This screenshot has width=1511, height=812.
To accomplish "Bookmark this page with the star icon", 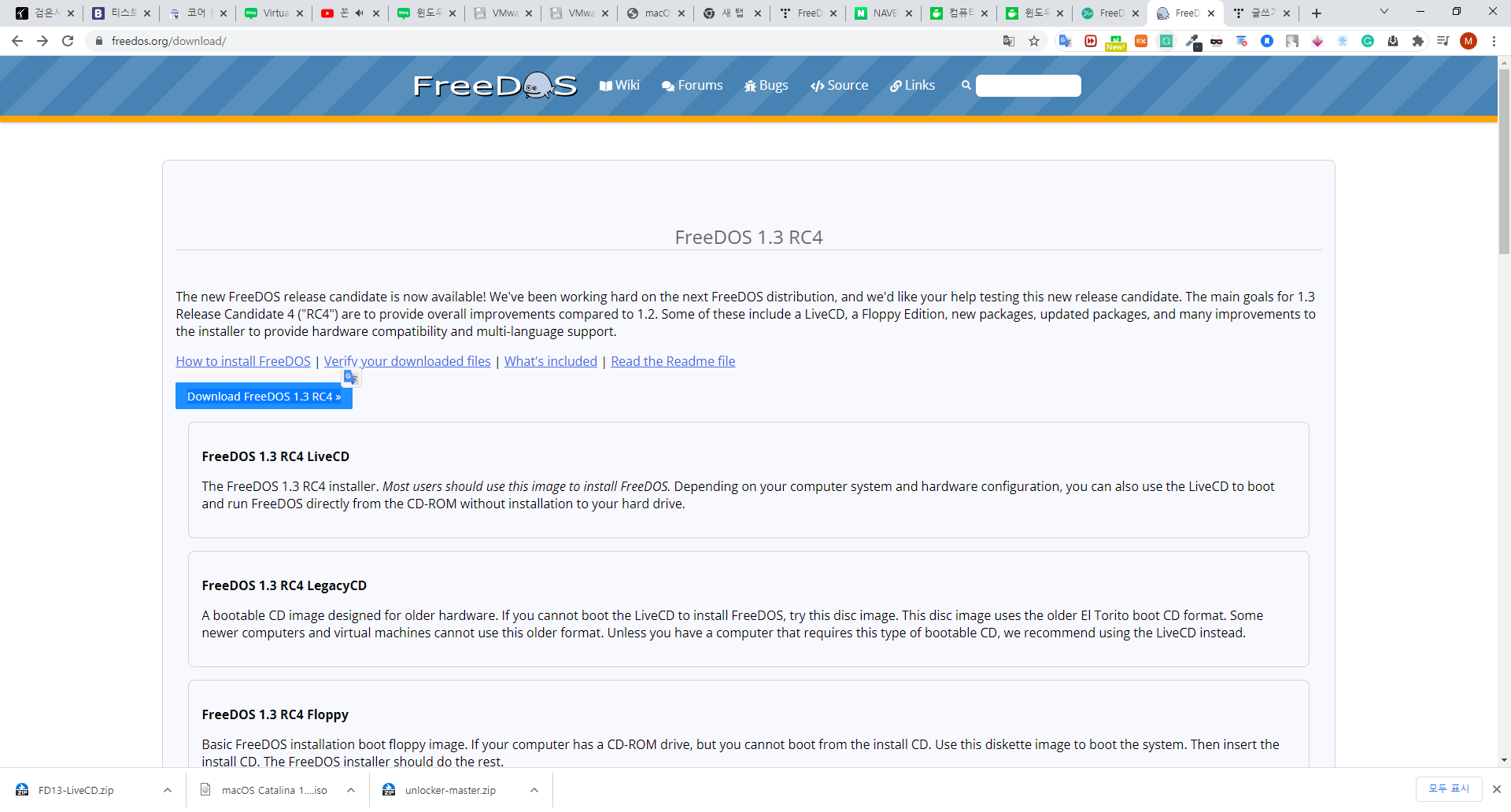I will 1034,41.
